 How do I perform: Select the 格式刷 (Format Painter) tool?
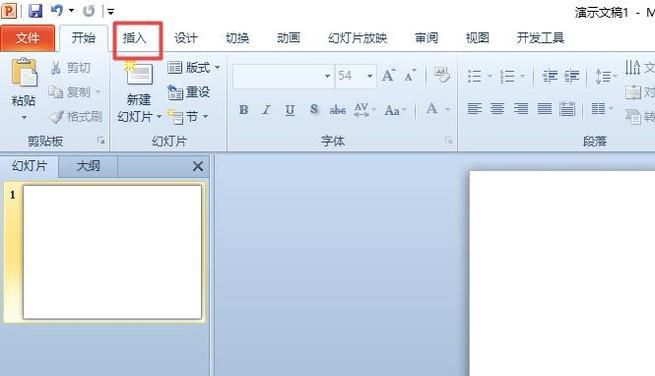(75, 117)
